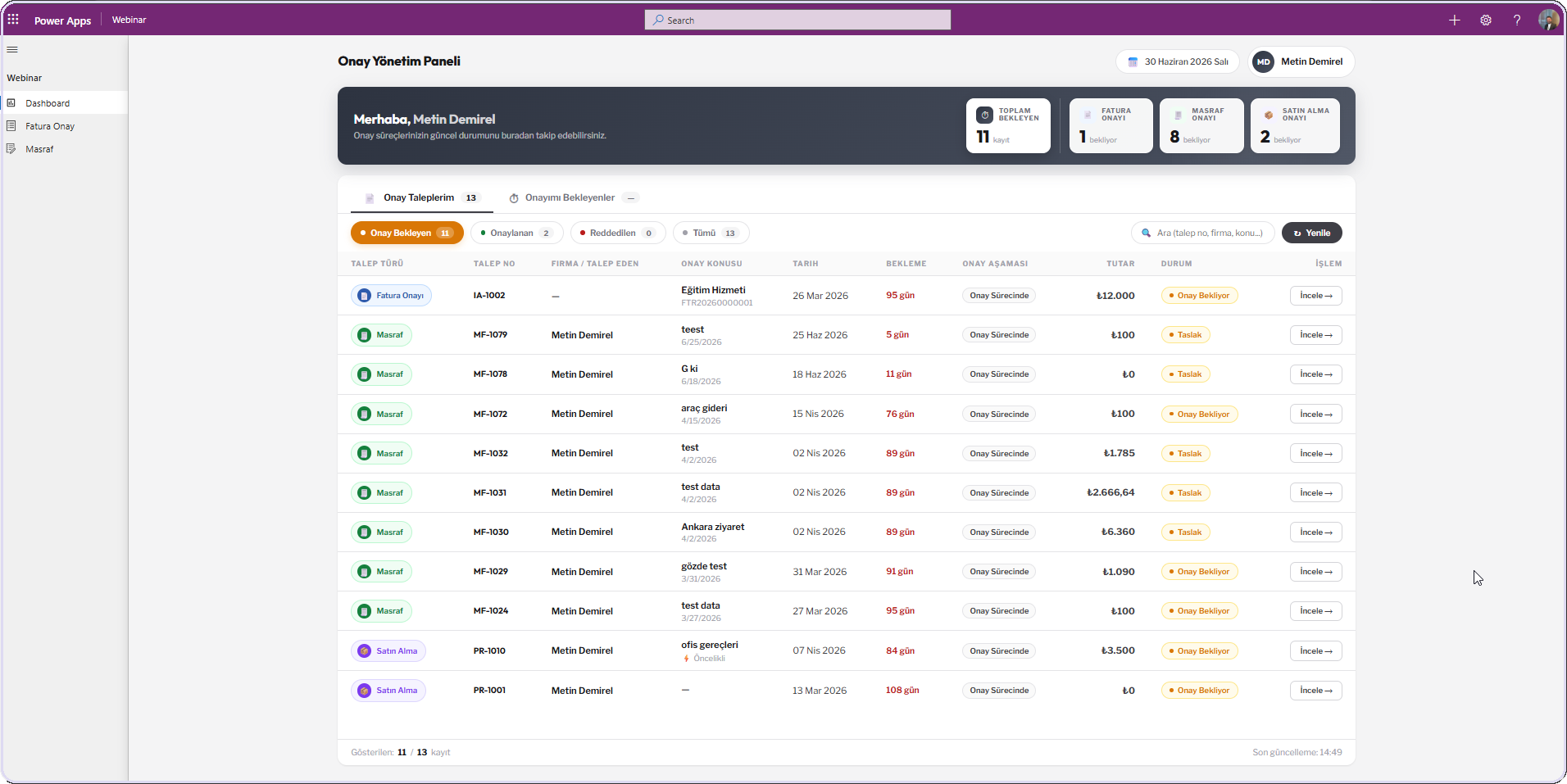The height and width of the screenshot is (784, 1567).
Task: Filter by Onaylanan status
Action: (517, 233)
